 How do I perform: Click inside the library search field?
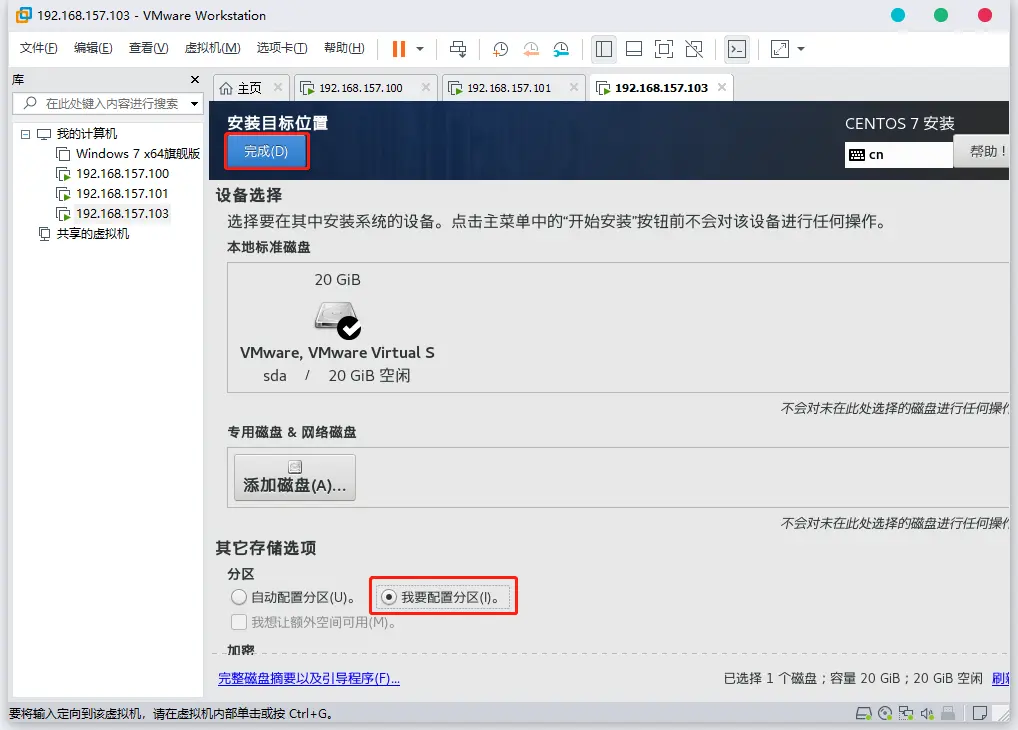(107, 104)
